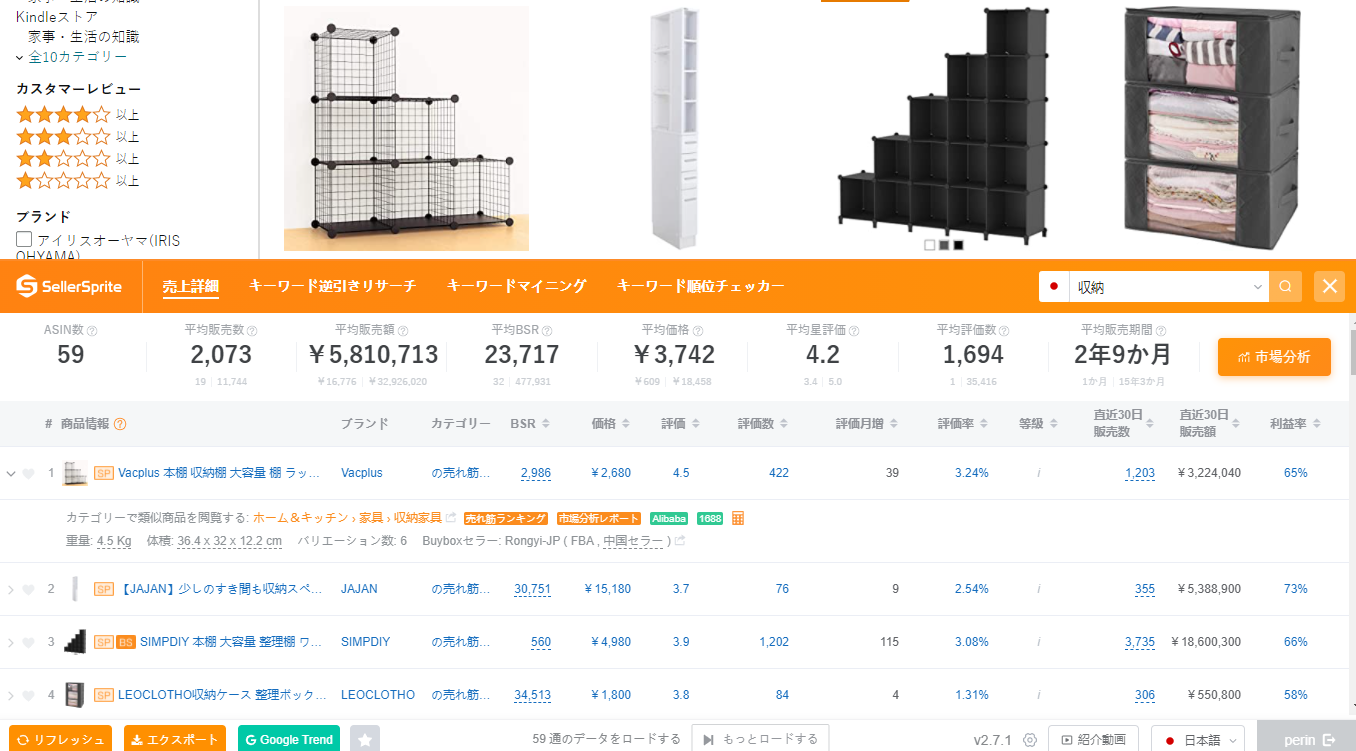Open the external link icon after 収納家具
The height and width of the screenshot is (751, 1356).
point(451,518)
